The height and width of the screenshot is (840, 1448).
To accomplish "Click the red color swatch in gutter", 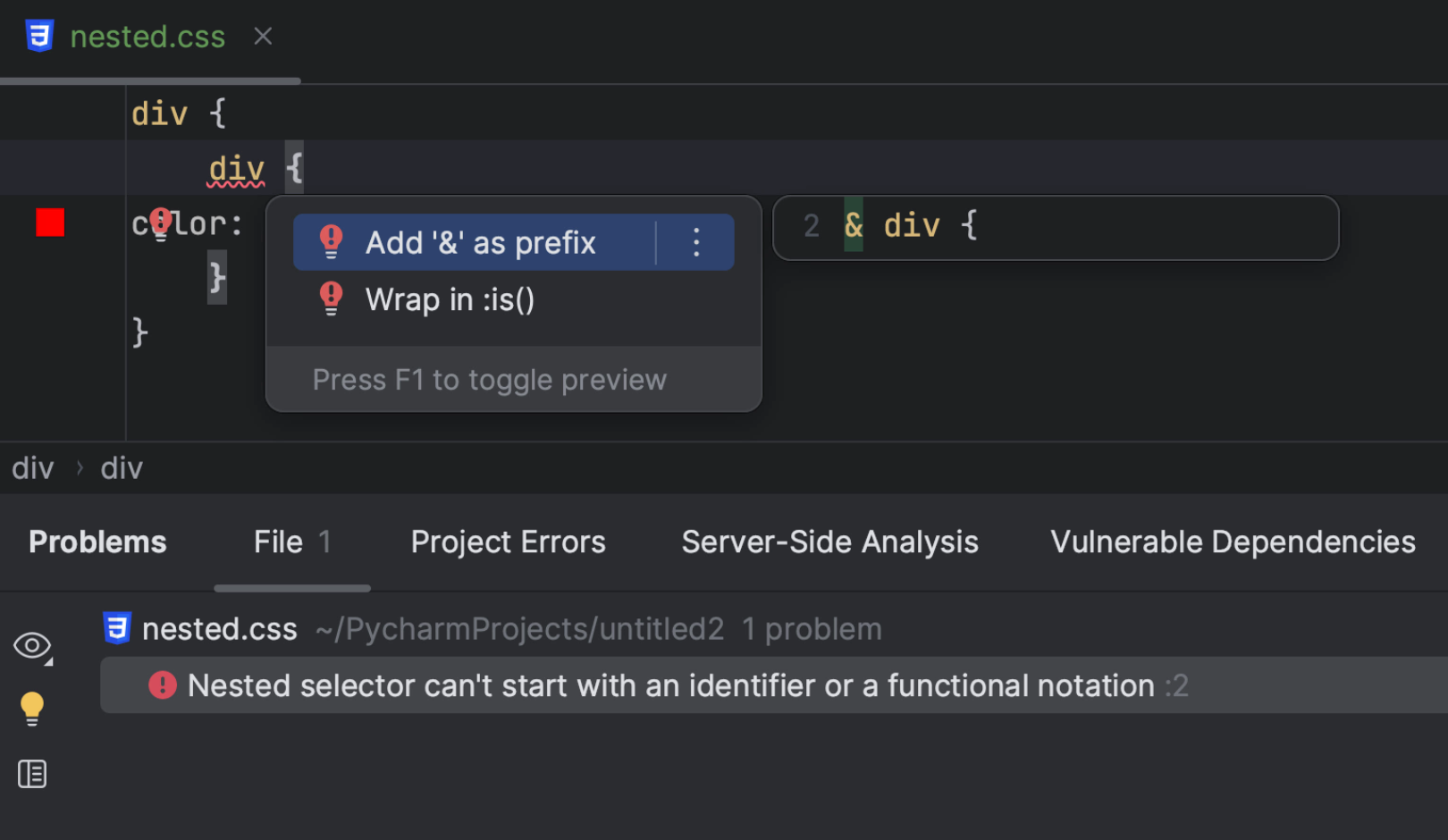I will coord(50,223).
